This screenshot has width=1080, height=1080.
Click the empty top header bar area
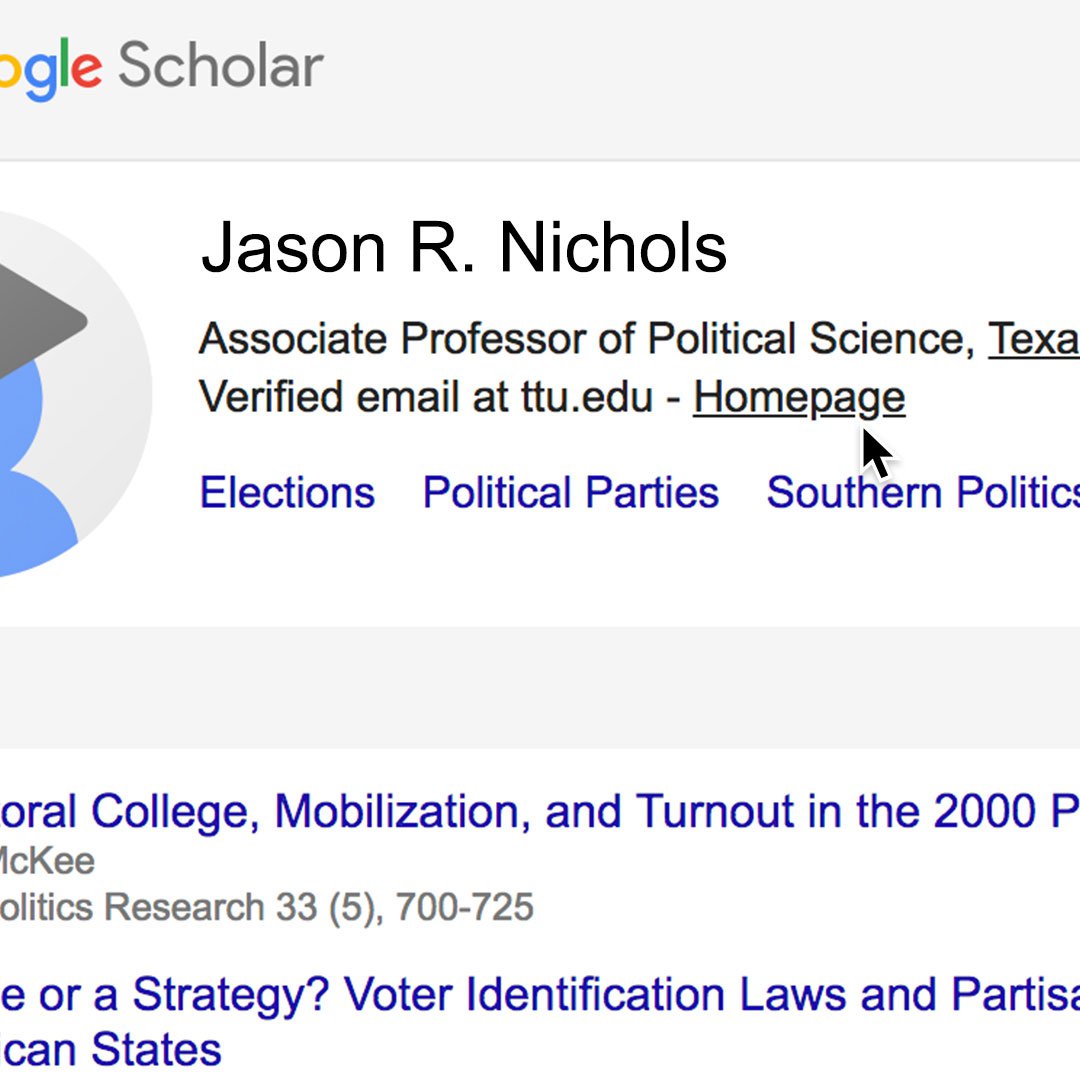click(x=689, y=79)
